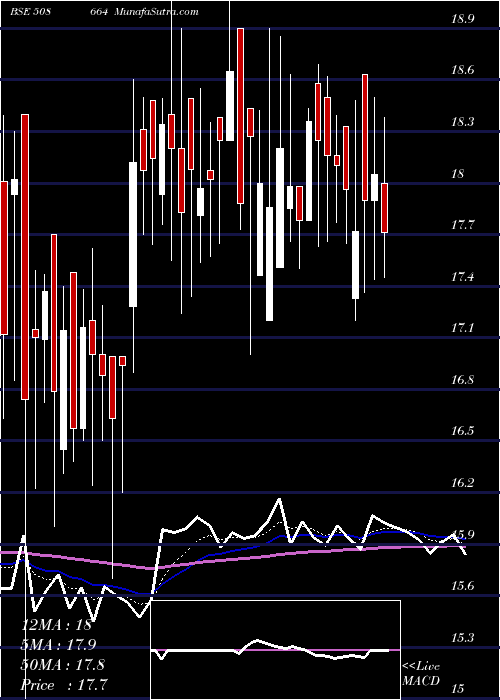Click inside the MACD inset chart

(276, 650)
